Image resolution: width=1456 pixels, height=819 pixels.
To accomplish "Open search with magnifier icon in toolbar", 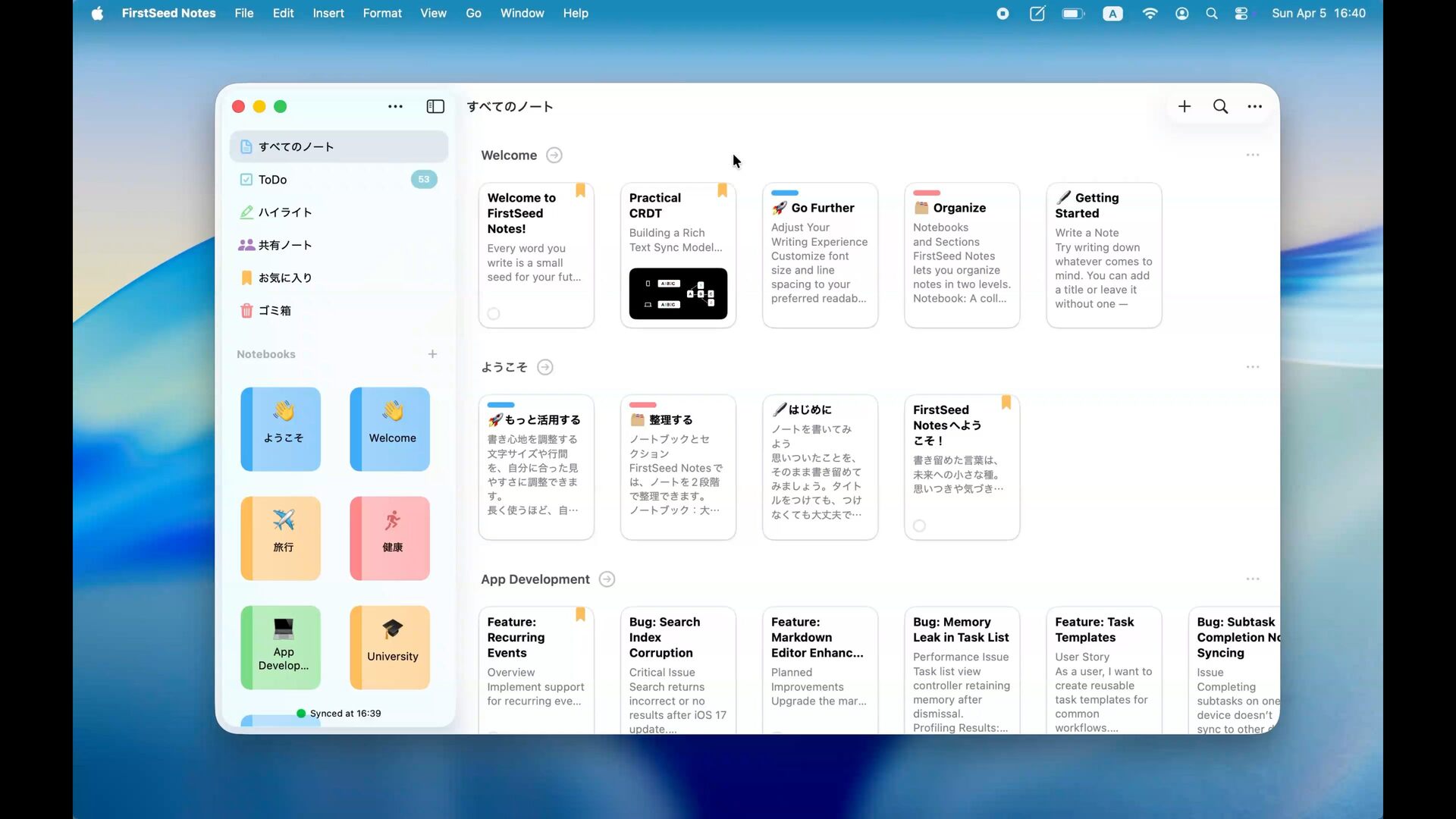I will (1220, 107).
